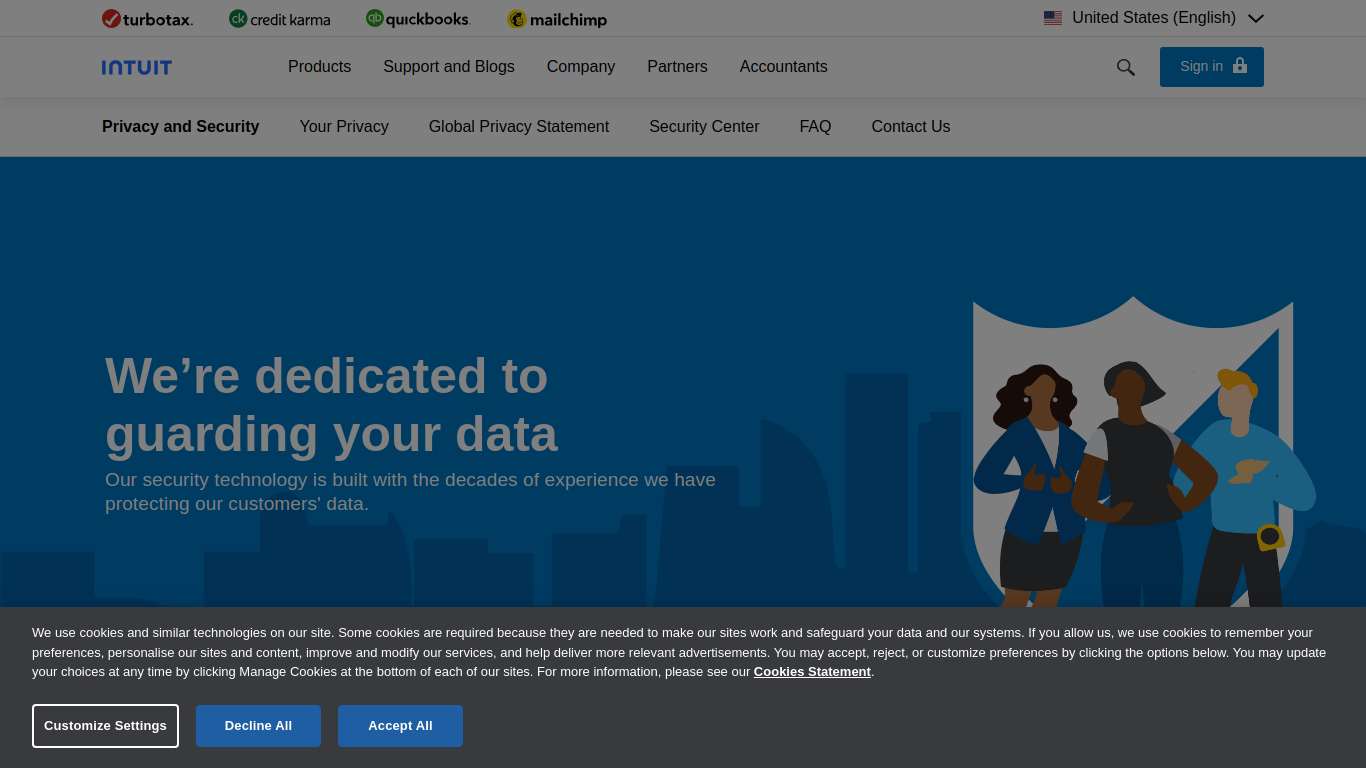Click the shield illustration with three people
The height and width of the screenshot is (768, 1366).
(x=1140, y=452)
